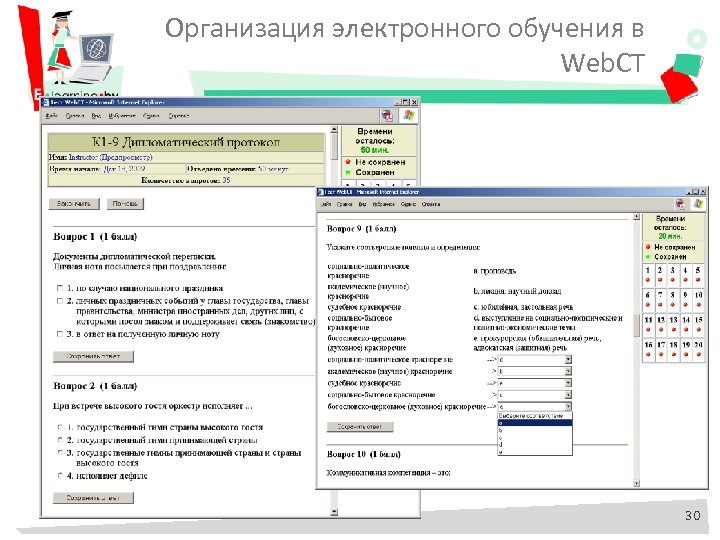Click the 'Закончить' button in the back window
The height and width of the screenshot is (540, 720).
(74, 203)
